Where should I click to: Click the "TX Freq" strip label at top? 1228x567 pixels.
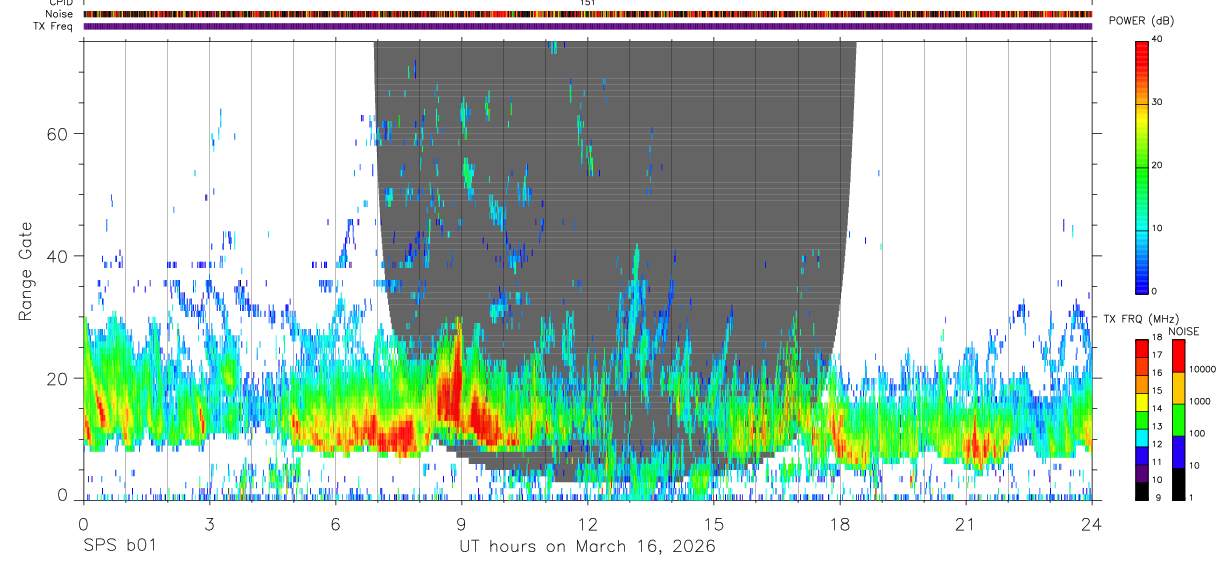pos(53,26)
